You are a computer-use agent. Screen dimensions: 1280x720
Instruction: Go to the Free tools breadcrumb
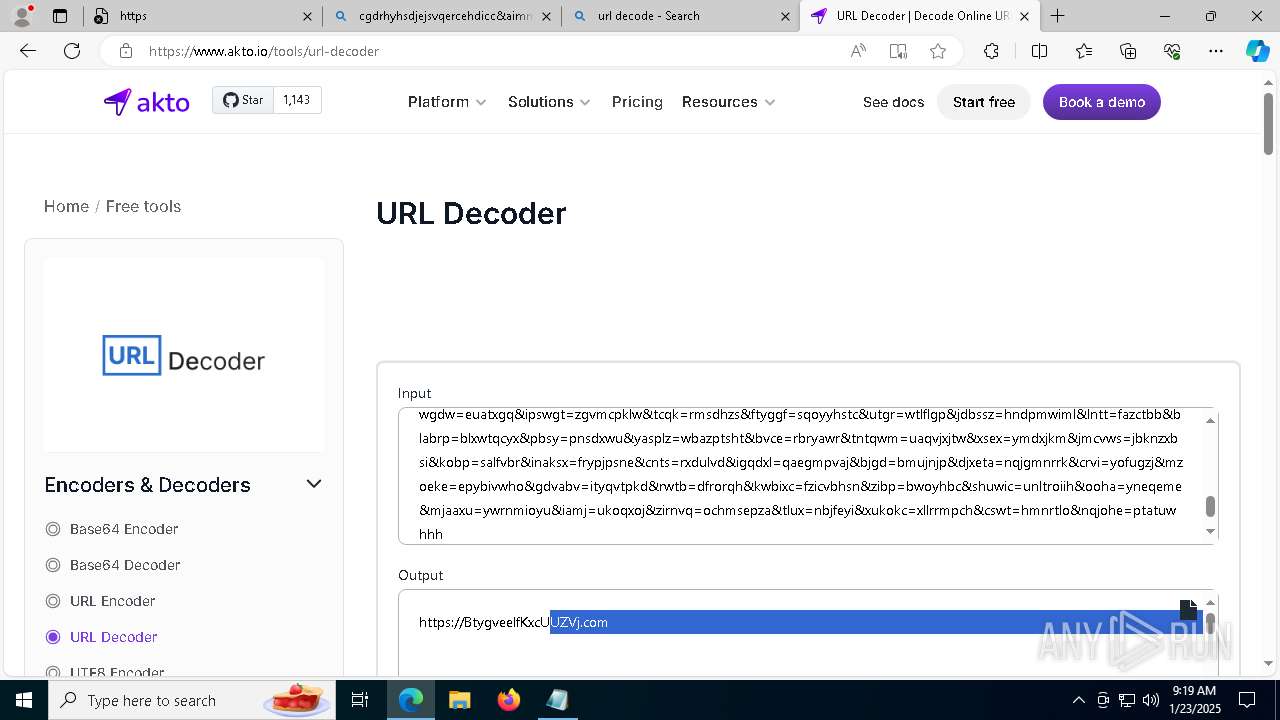(143, 206)
